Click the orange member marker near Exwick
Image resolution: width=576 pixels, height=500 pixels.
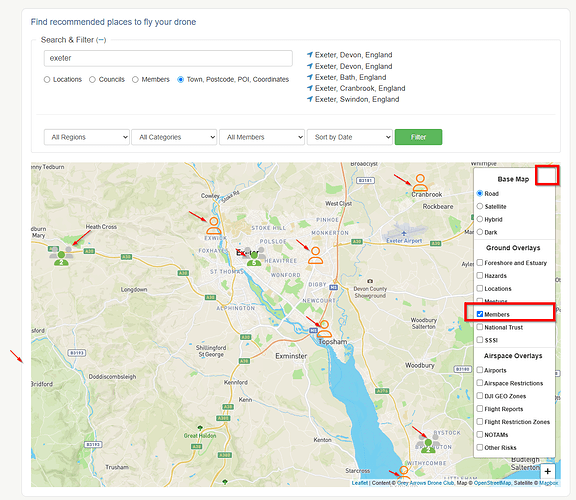click(213, 226)
